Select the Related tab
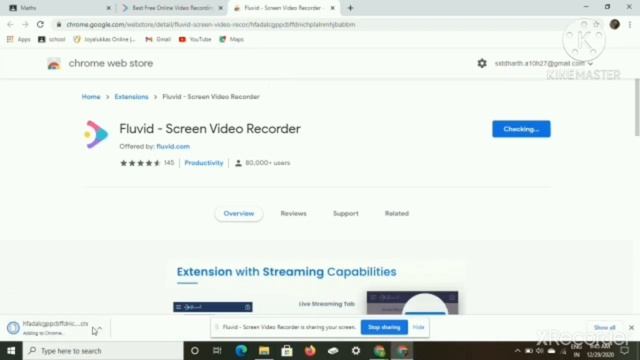The height and width of the screenshot is (360, 640). (397, 213)
